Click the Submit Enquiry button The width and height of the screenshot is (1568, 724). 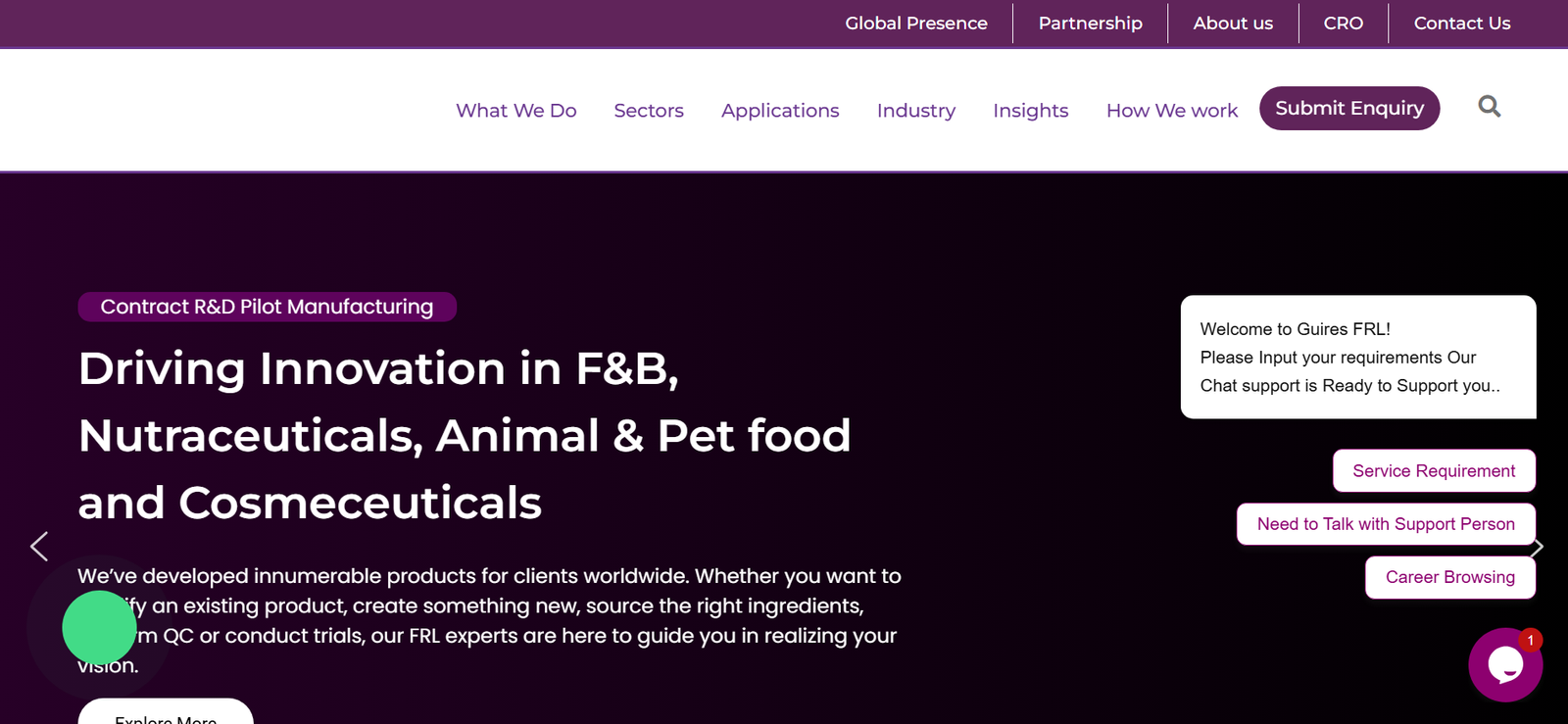1348,108
